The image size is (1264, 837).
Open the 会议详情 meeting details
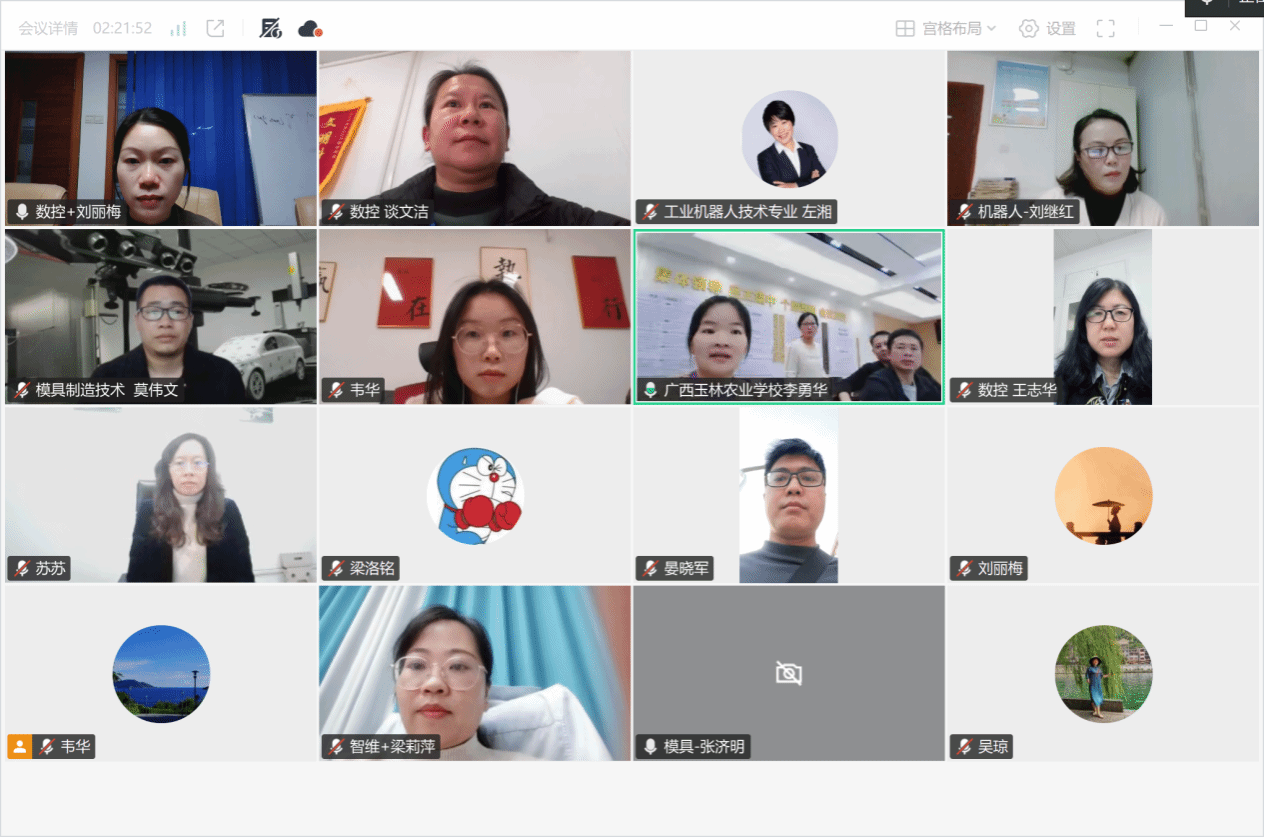pyautogui.click(x=48, y=29)
